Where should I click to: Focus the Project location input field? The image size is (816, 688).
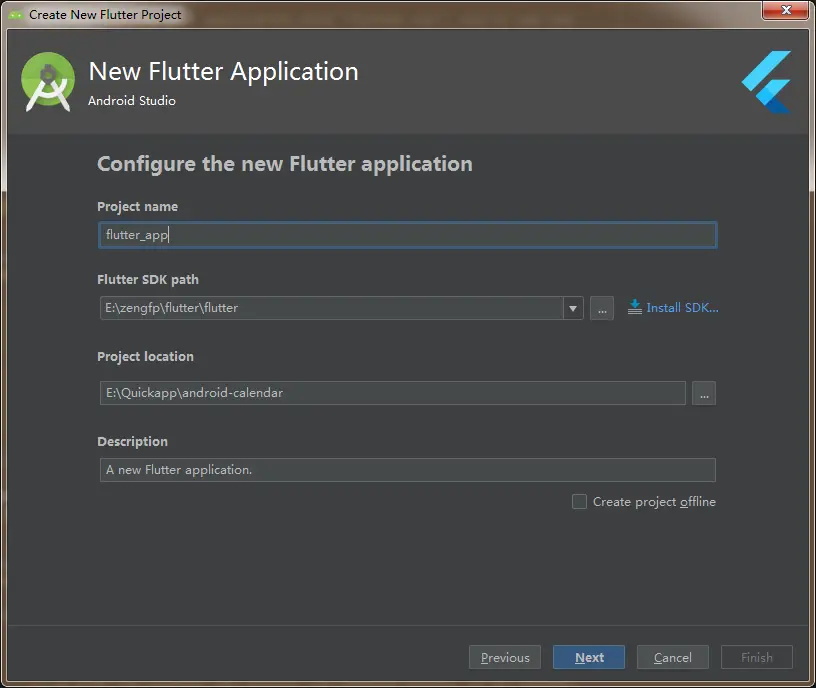[x=393, y=393]
